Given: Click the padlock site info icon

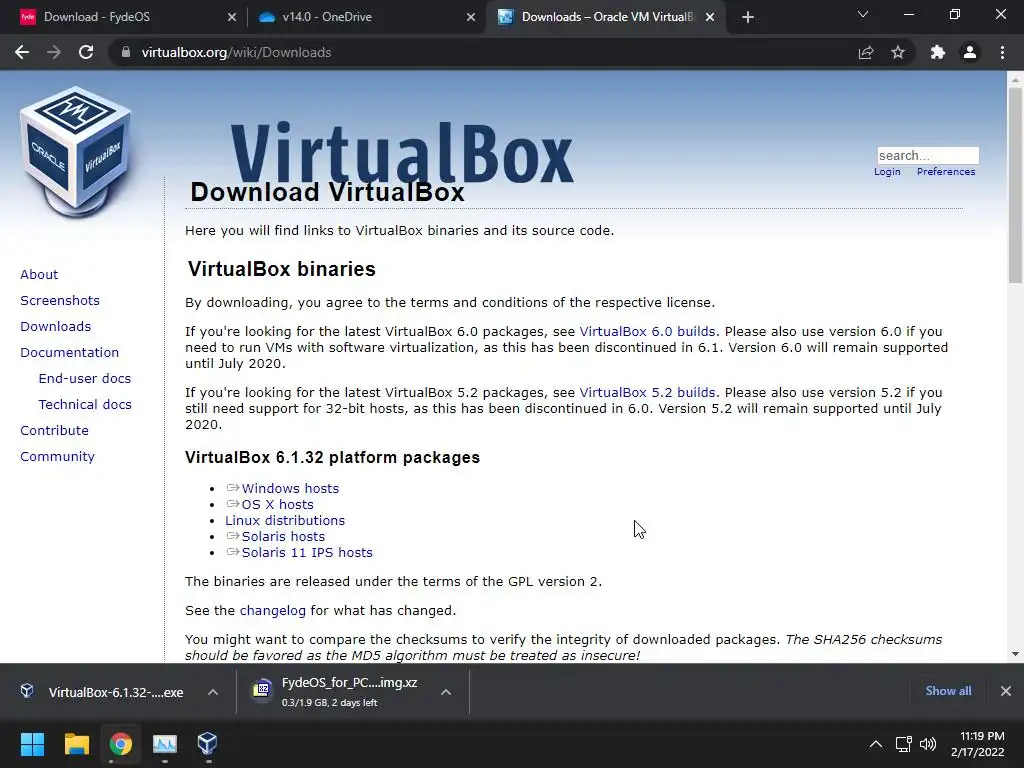Looking at the screenshot, I should click(126, 52).
